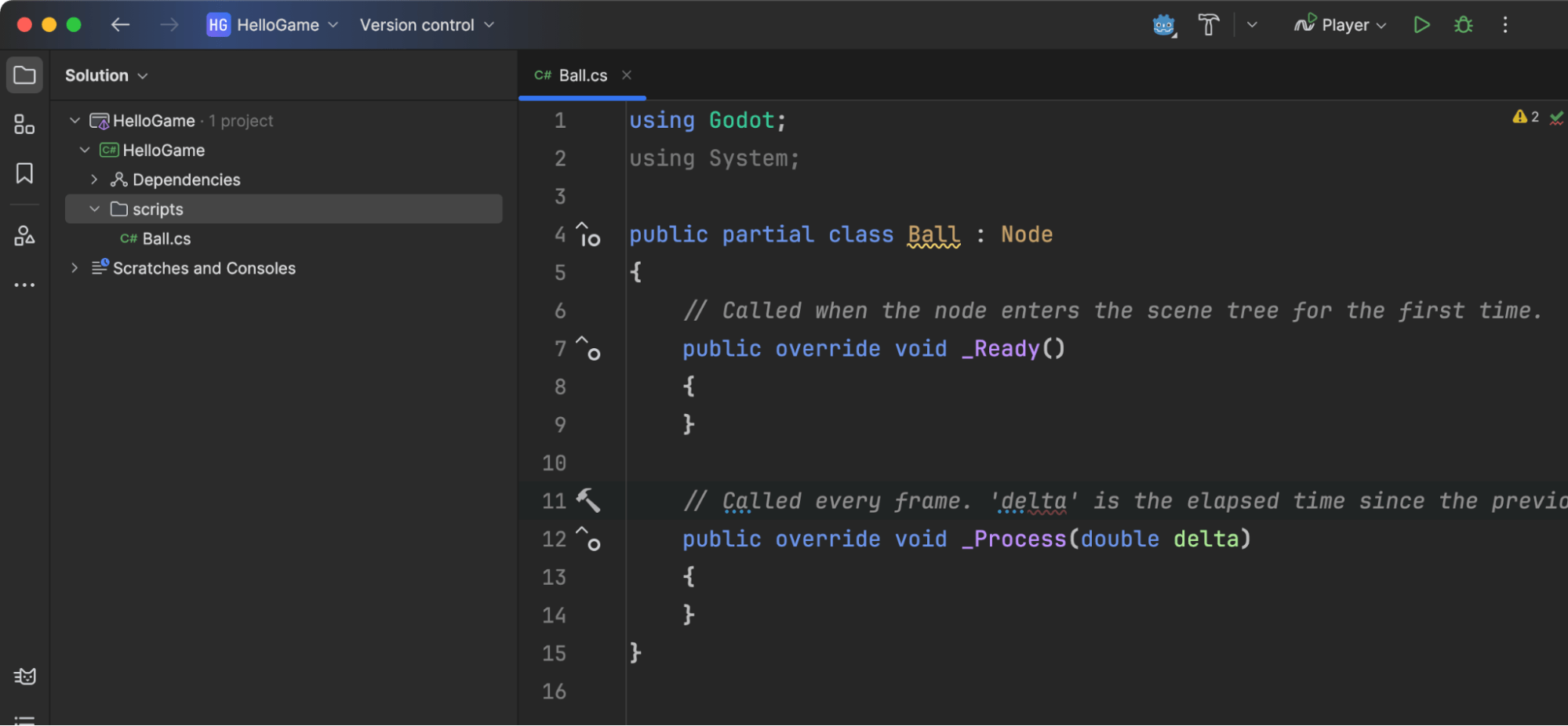Click the override gutter icon beside _Ready
Viewport: 1568px width, 726px height.
pyautogui.click(x=587, y=350)
